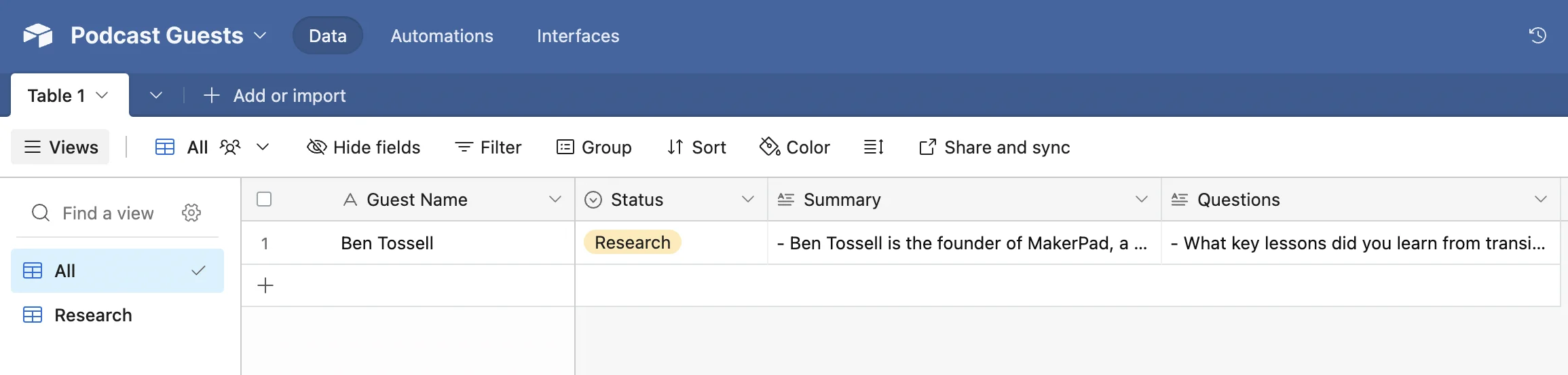Switch to the Automations tab
The width and height of the screenshot is (1568, 375).
coord(442,36)
